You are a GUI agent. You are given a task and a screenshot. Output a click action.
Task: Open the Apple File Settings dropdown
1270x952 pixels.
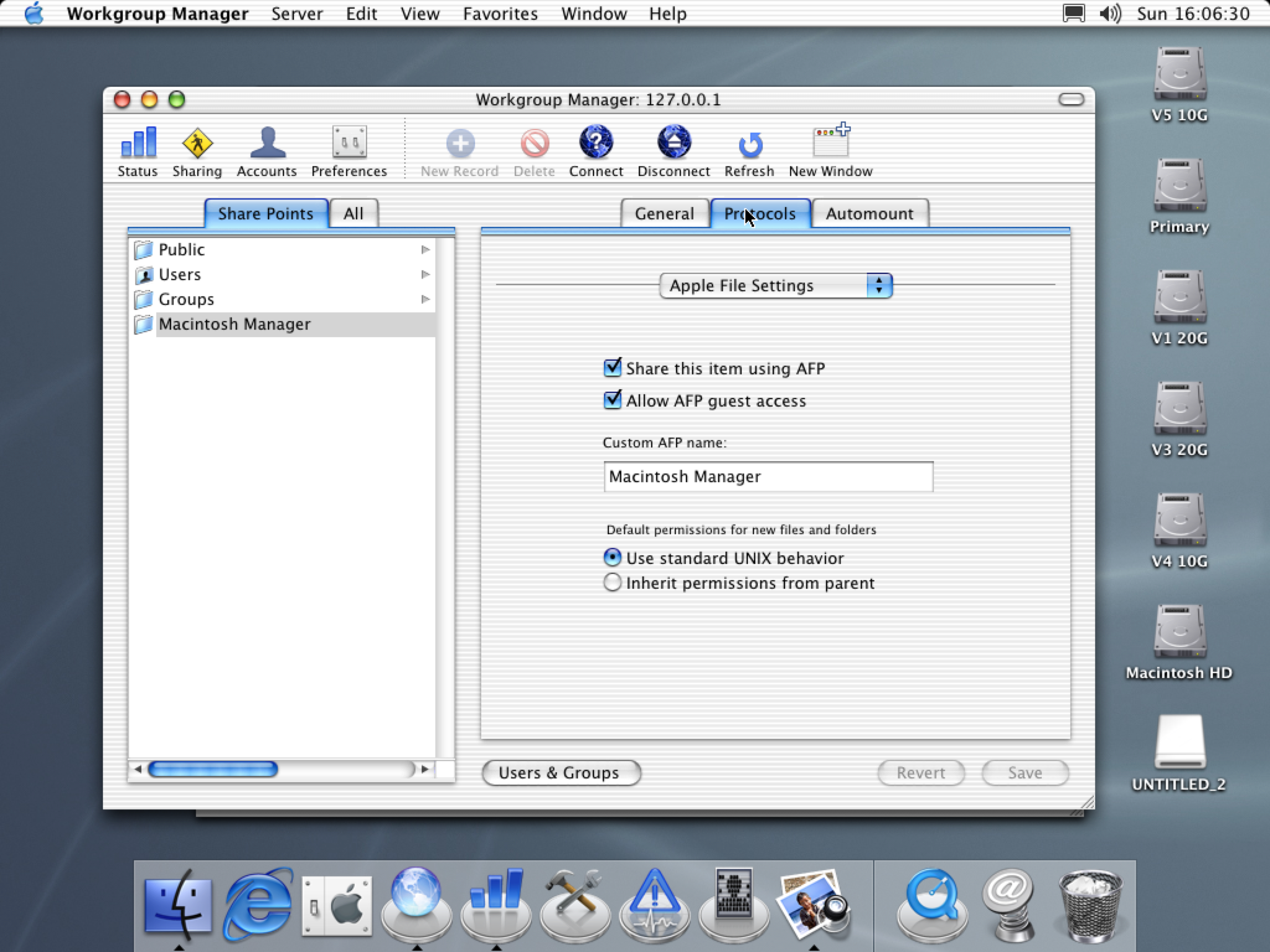[x=776, y=286]
